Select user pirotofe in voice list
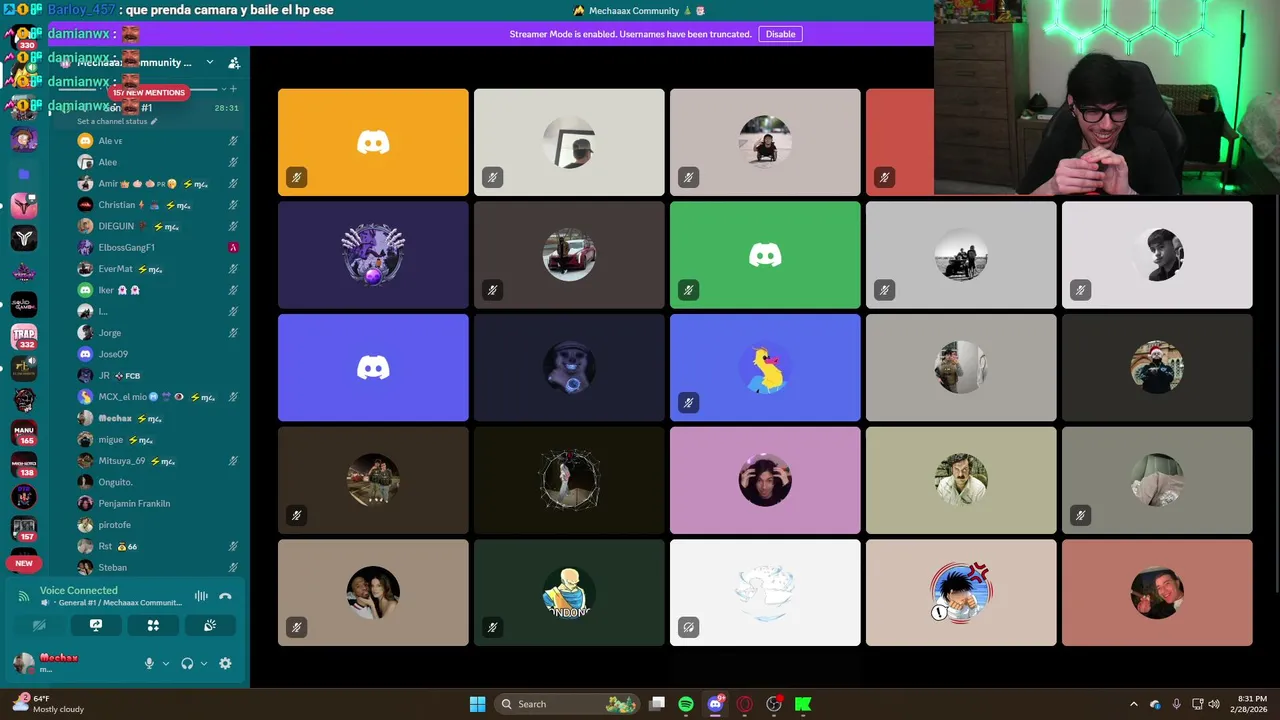 click(x=158, y=525)
